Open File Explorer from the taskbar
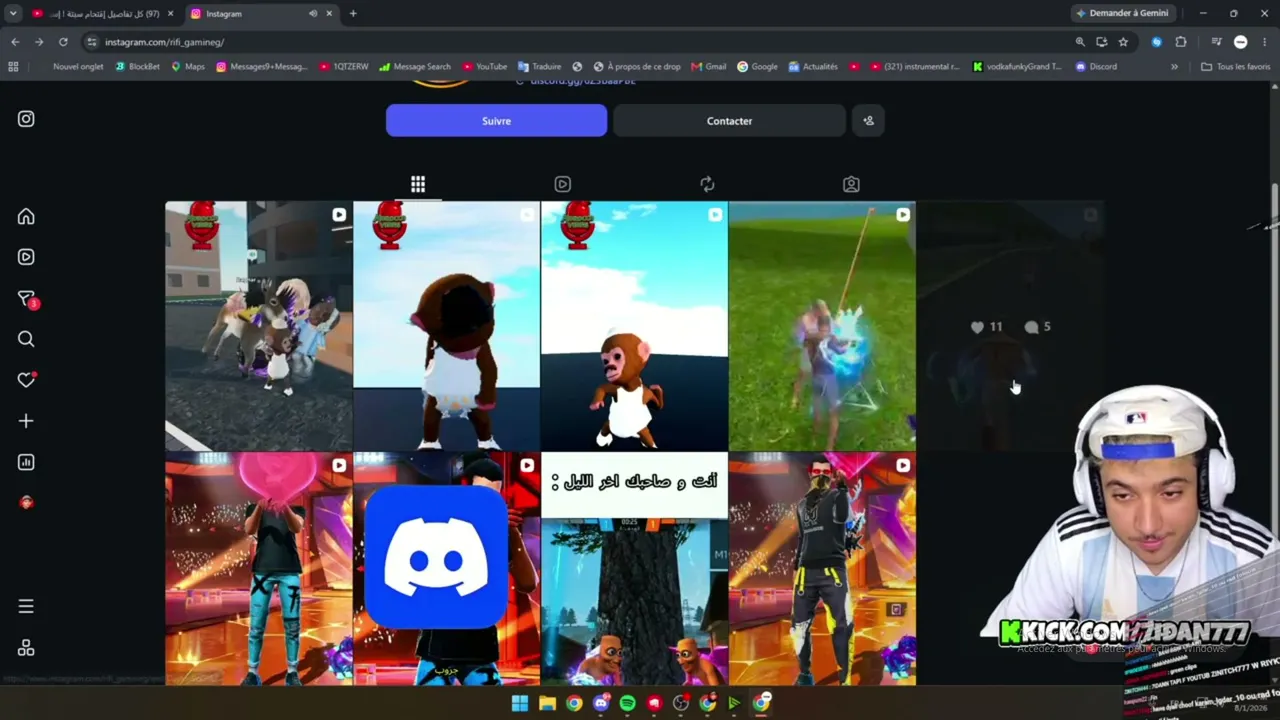This screenshot has height=720, width=1280. (547, 703)
